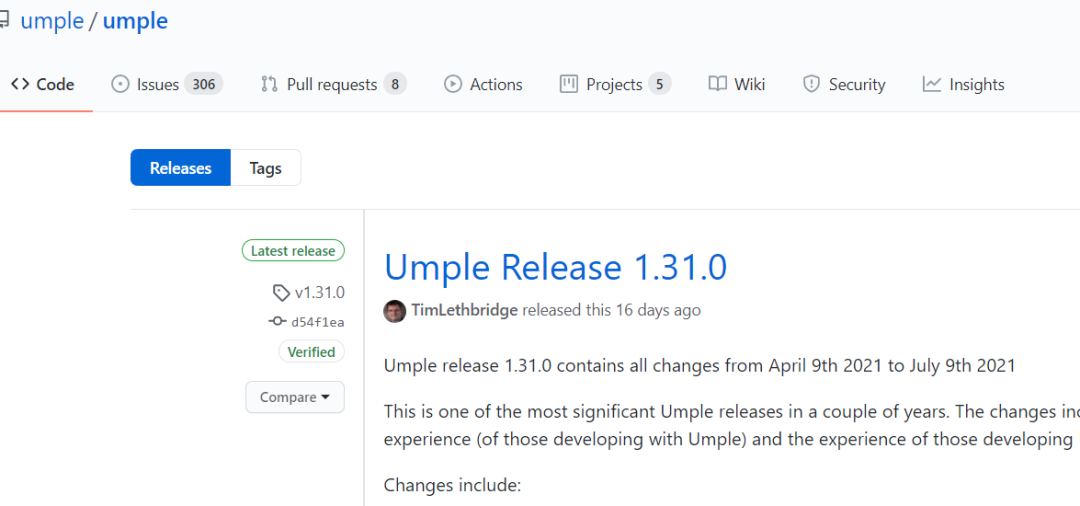Click the commit icon beside d54f1ea
1080x506 pixels.
(x=277, y=321)
